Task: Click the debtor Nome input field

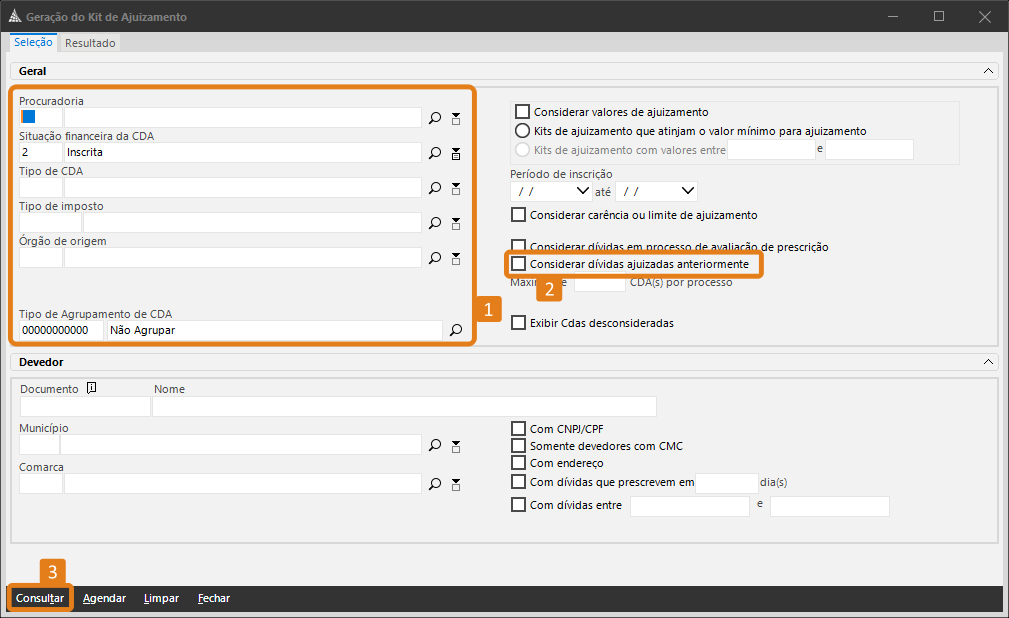Action: click(x=404, y=406)
